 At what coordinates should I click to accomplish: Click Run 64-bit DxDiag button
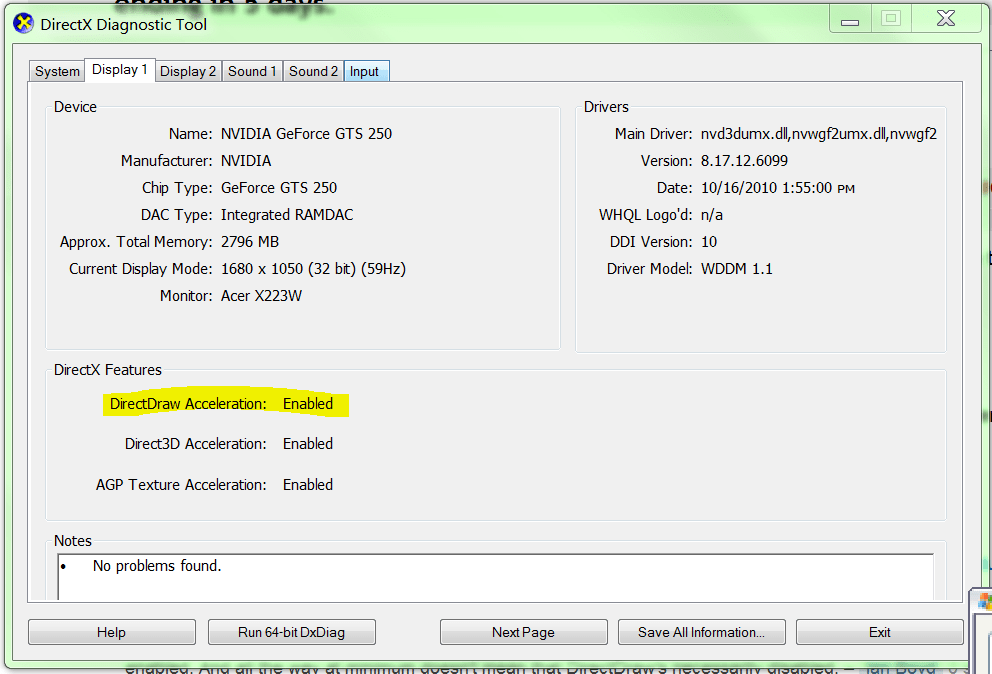point(292,632)
